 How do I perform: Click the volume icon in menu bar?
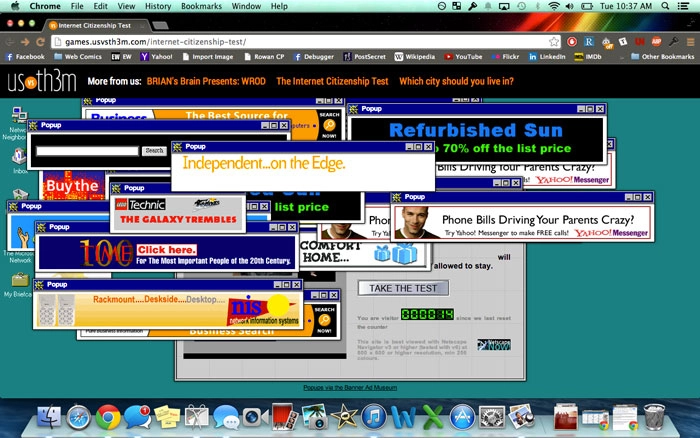coord(569,6)
